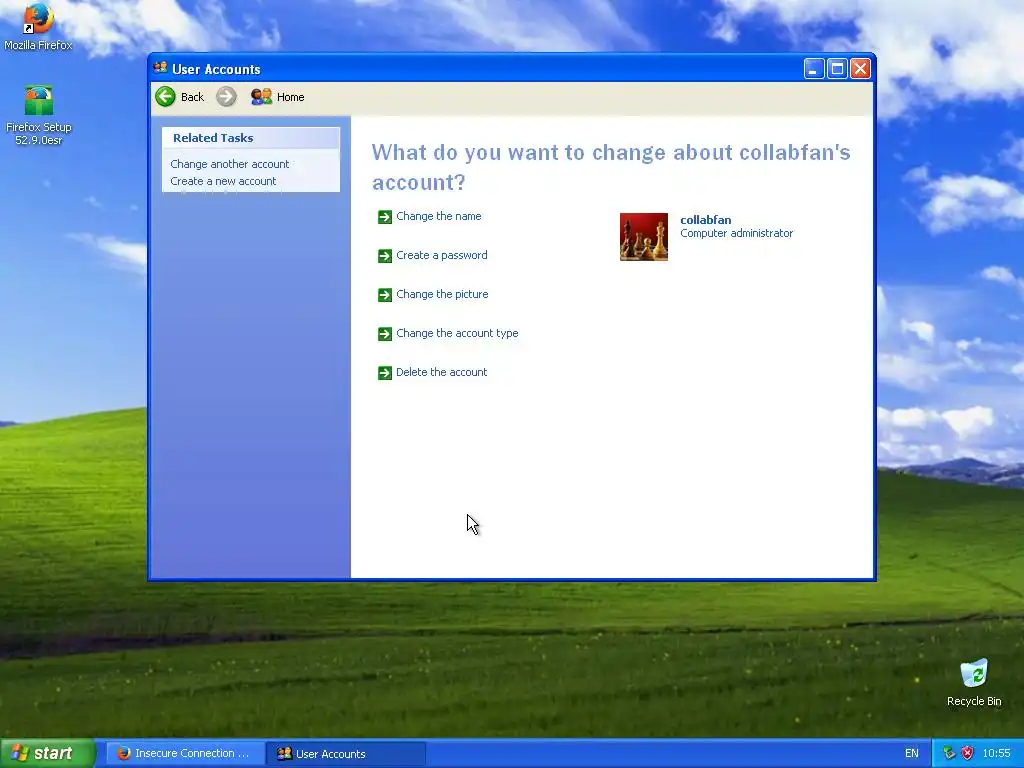Screen dimensions: 1024x768
Task: Click the Back text label in toolbar
Action: point(192,97)
